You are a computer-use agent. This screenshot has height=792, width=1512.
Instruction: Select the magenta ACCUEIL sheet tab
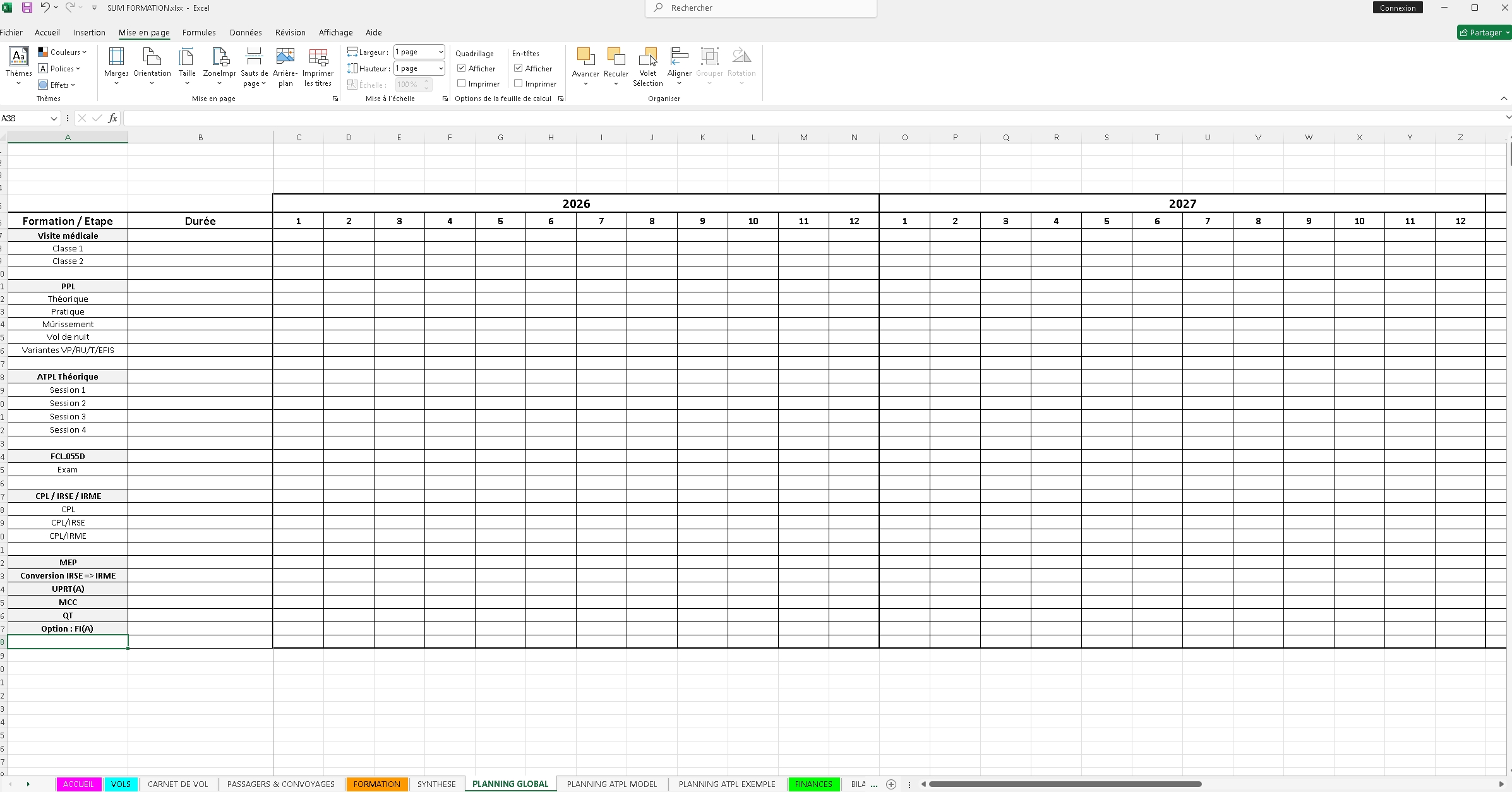78,784
